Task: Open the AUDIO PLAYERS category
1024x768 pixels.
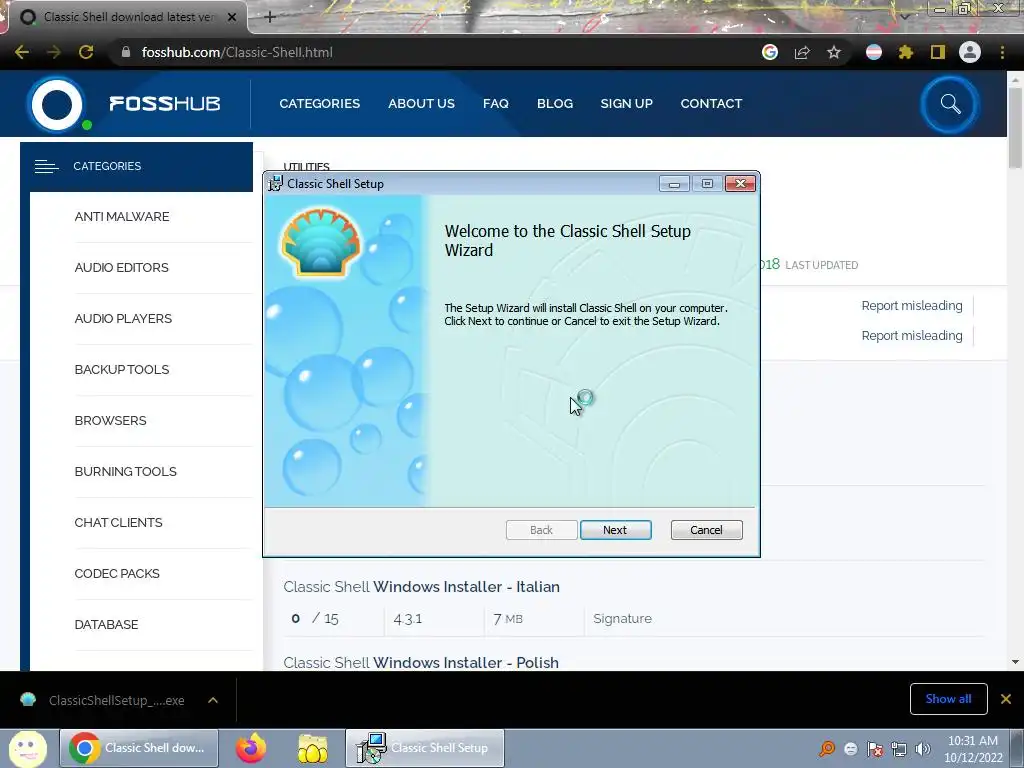Action: pos(123,319)
